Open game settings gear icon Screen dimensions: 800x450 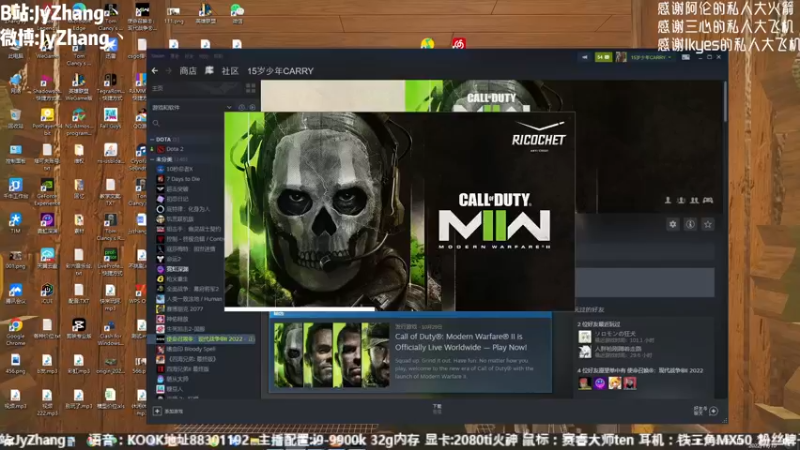click(673, 224)
